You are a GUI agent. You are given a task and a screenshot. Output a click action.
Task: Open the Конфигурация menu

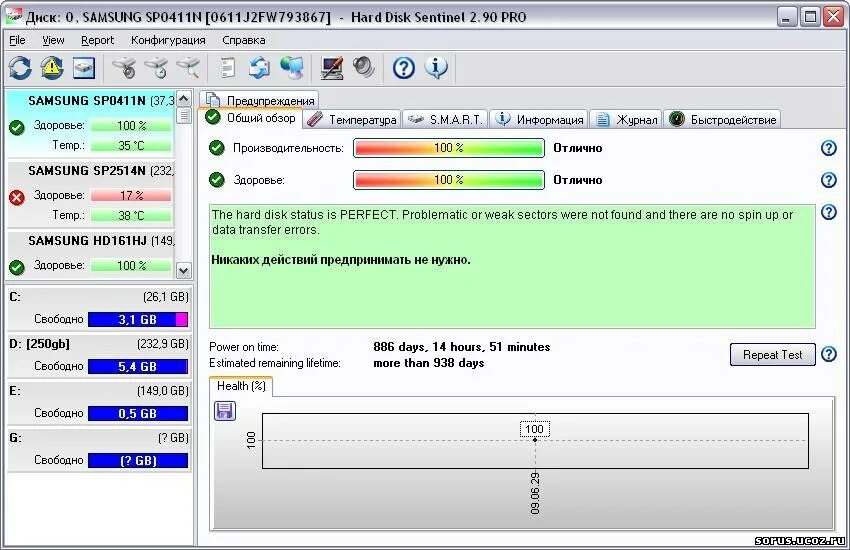(168, 40)
